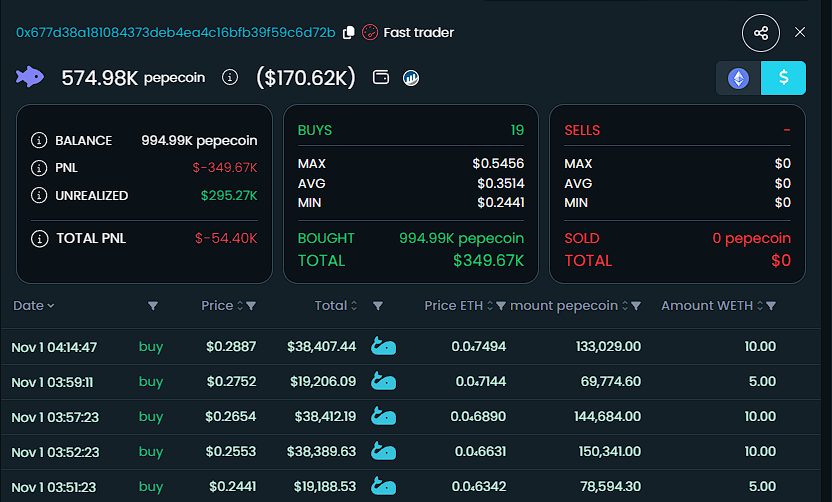Select the $19,206.09 total cell
The height and width of the screenshot is (502, 832).
coord(323,382)
